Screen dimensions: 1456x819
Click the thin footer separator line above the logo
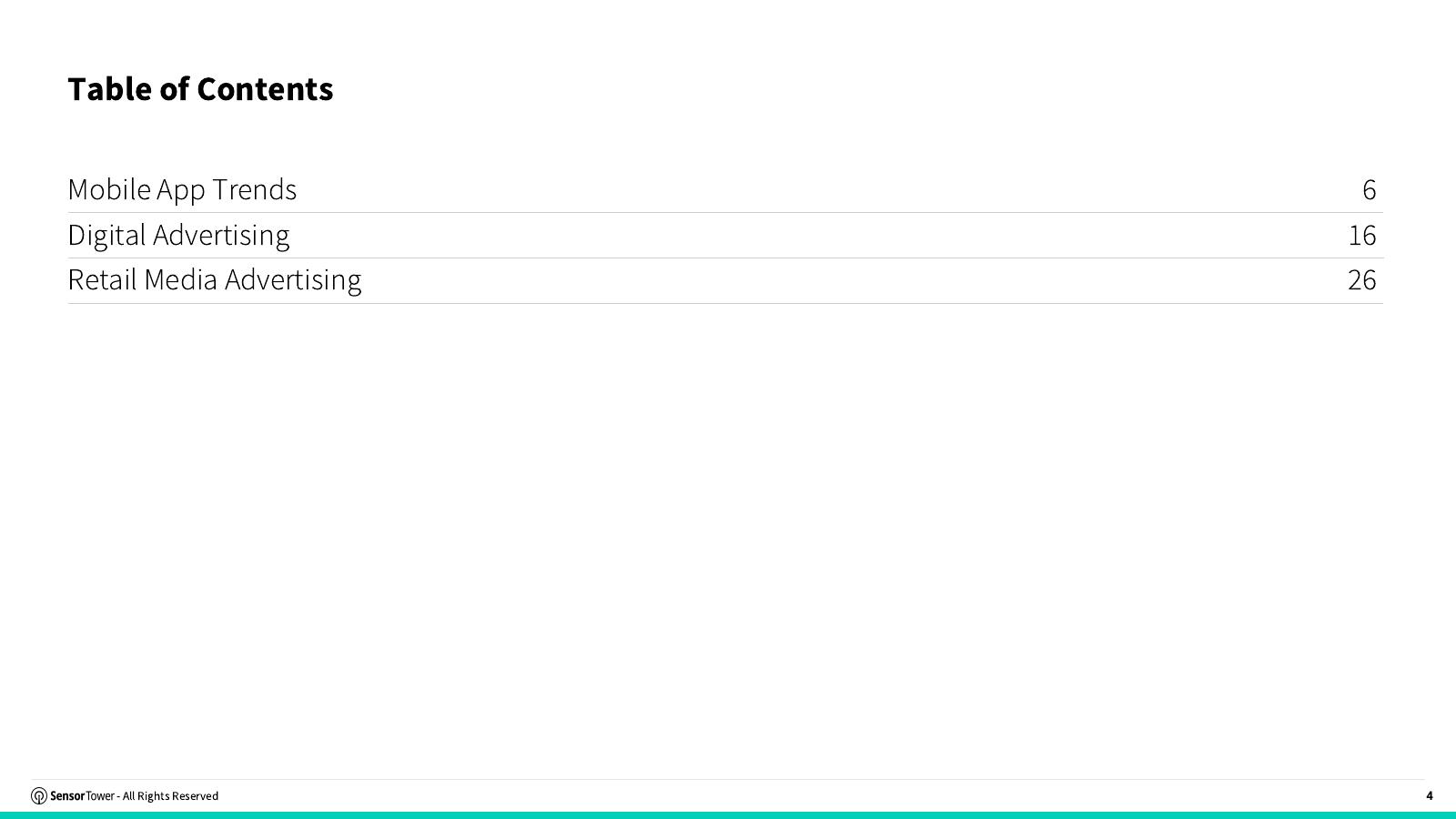[x=728, y=780]
